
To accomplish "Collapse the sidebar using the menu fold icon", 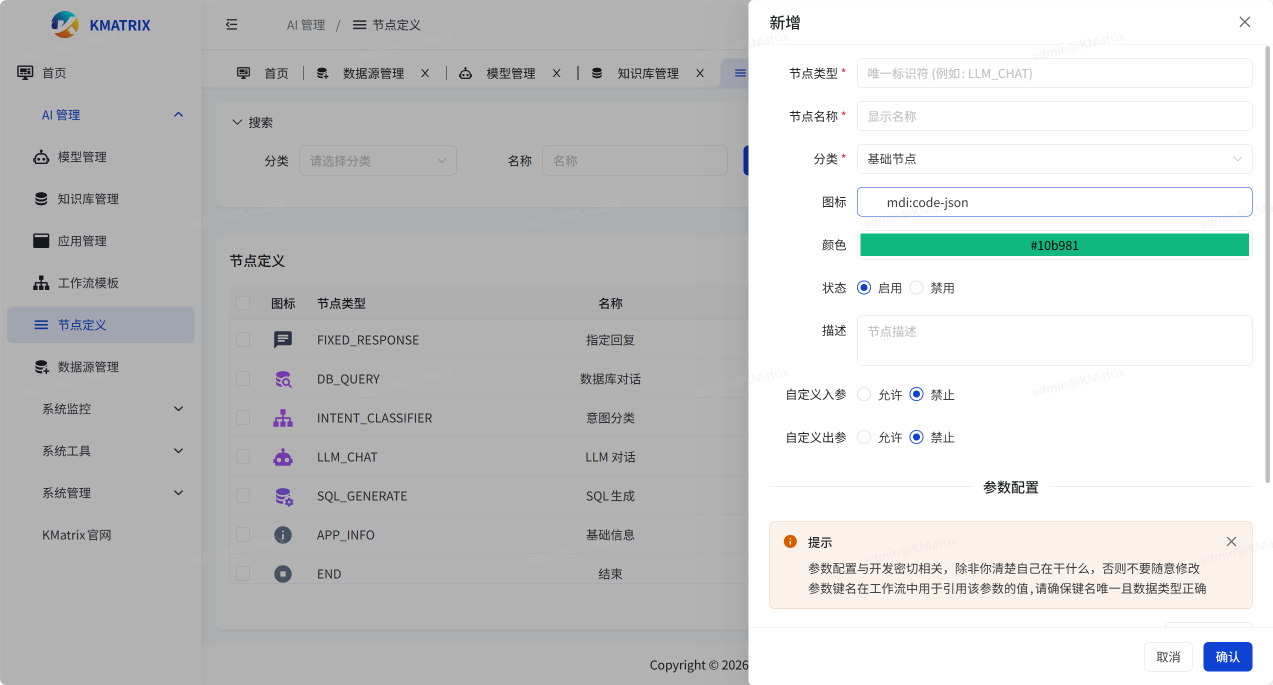I will click(232, 25).
